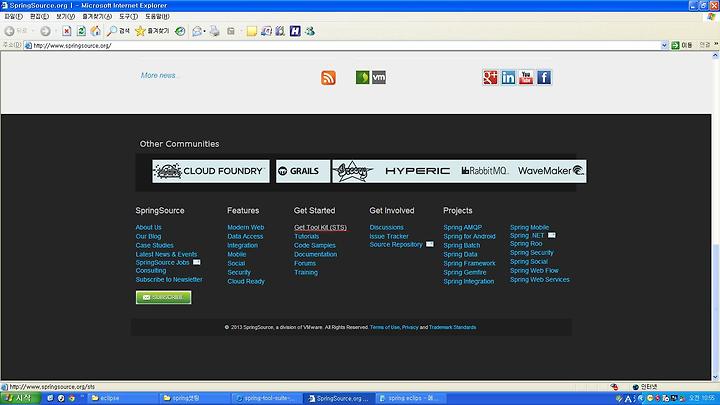Open Favorites star toolbar button

pyautogui.click(x=152, y=31)
